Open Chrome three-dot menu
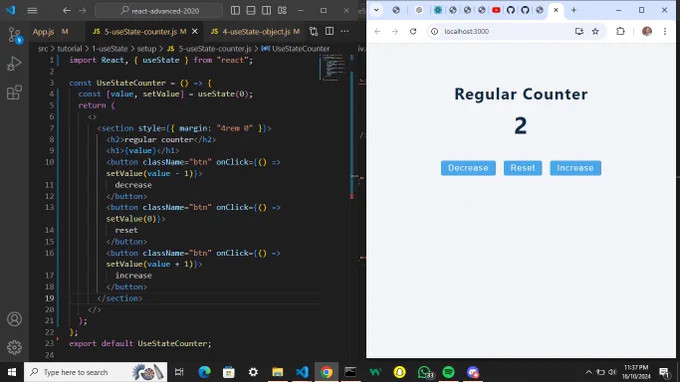Screen dimensions: 680x382 click(665, 31)
